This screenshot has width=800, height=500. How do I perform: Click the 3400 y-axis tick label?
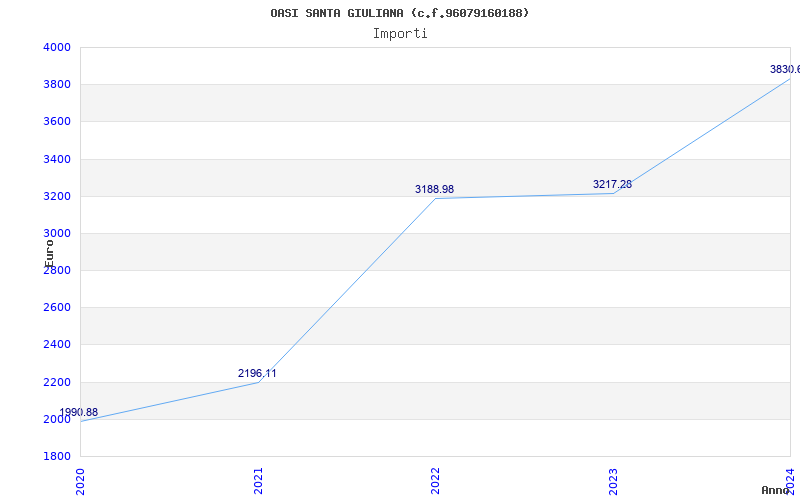pyautogui.click(x=57, y=159)
